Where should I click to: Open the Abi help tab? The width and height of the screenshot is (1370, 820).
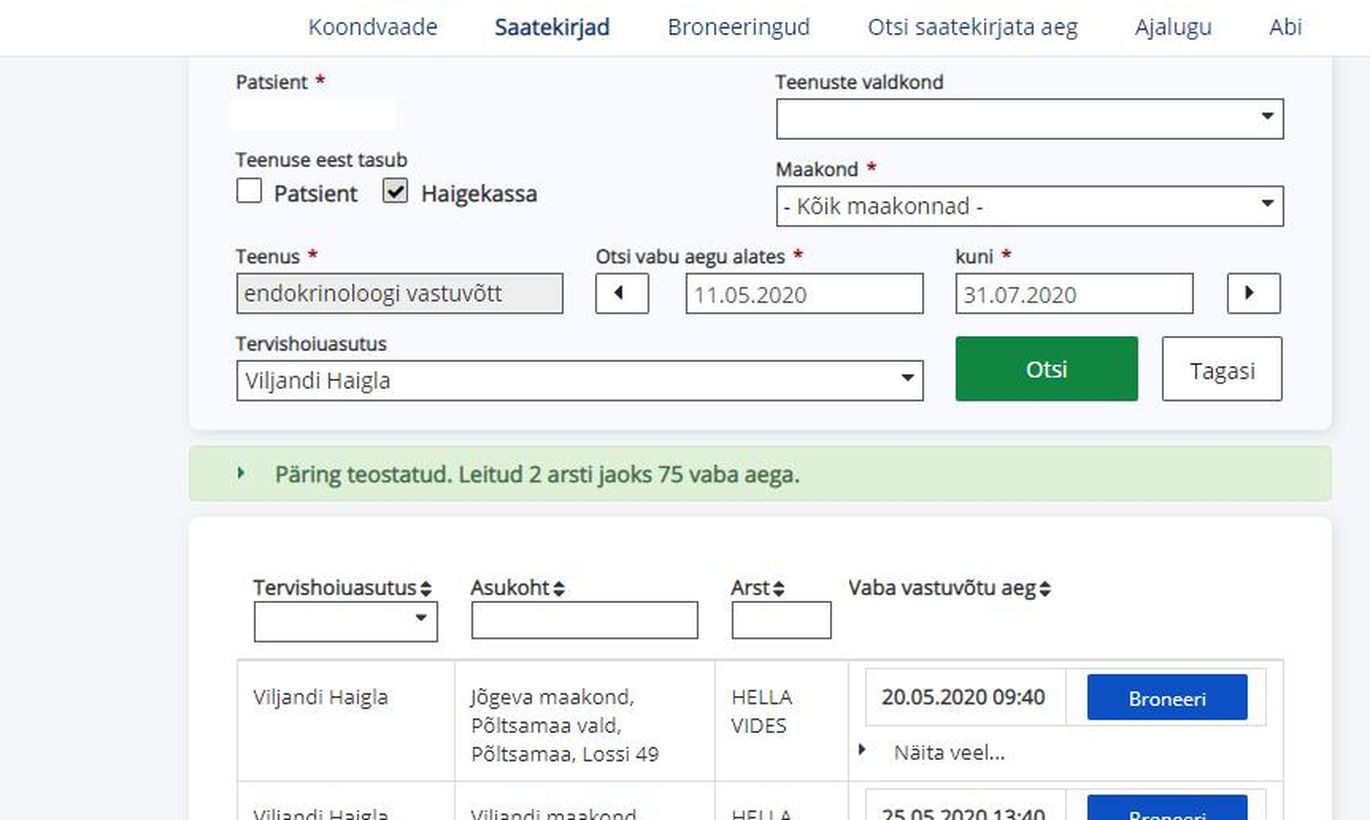pos(1286,27)
